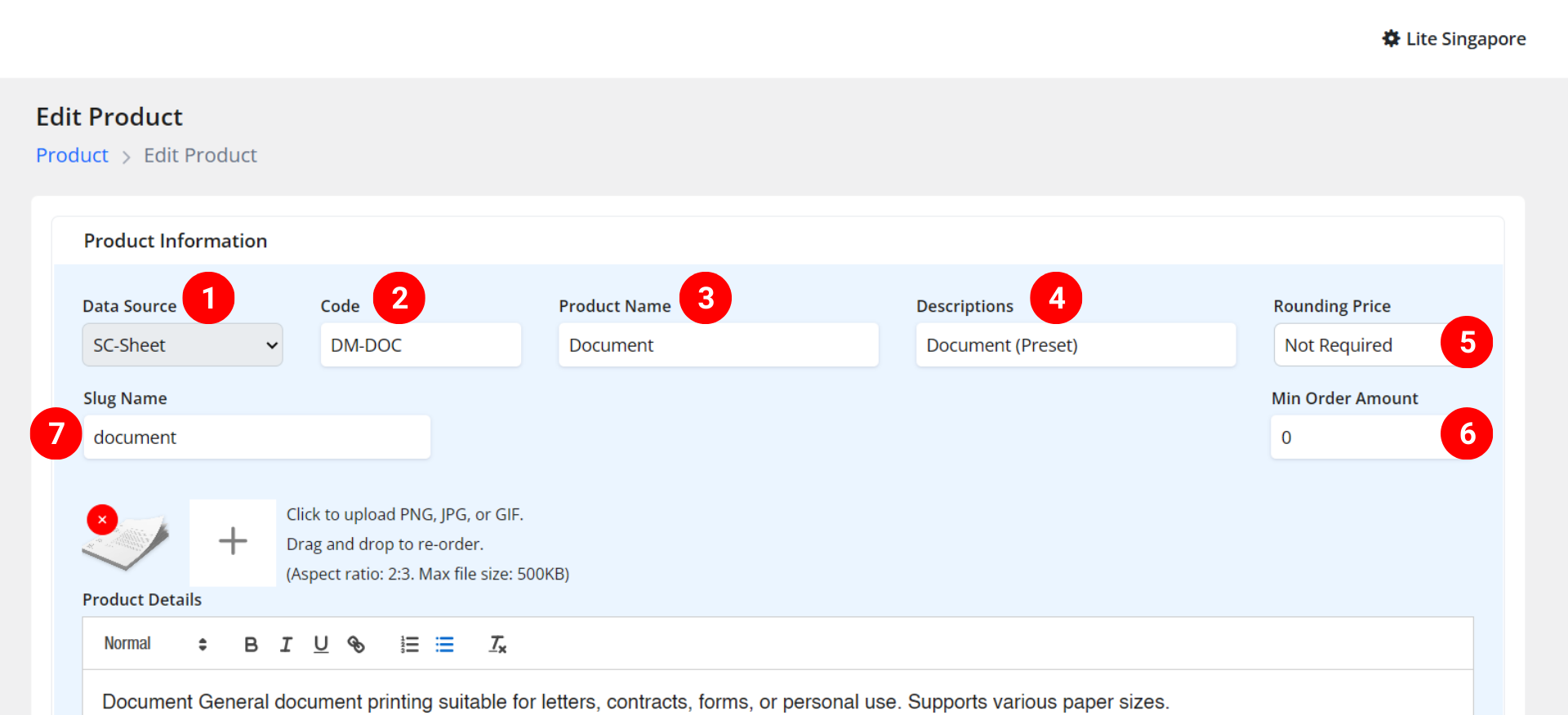The width and height of the screenshot is (1568, 715).
Task: Go to Product breadcrumb link
Action: tap(72, 155)
